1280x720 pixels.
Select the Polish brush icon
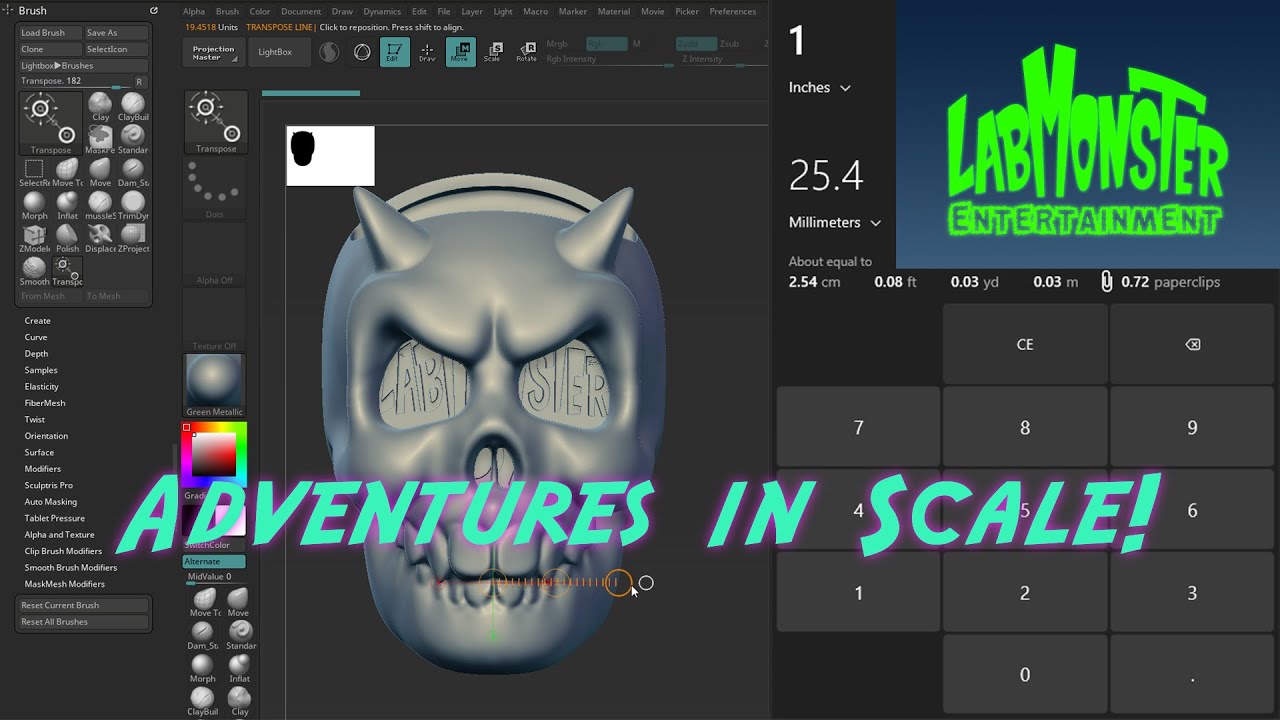click(67, 238)
